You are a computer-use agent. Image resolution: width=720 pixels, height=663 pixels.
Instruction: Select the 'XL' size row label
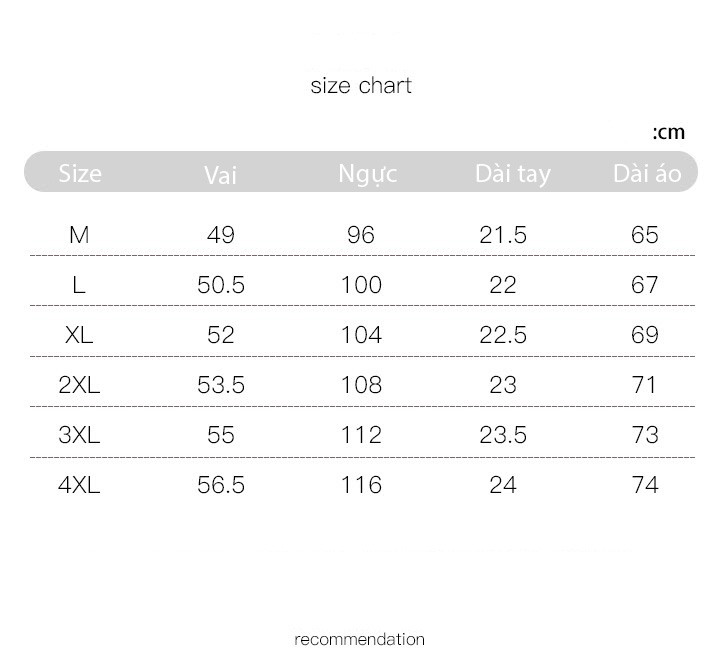pos(79,335)
